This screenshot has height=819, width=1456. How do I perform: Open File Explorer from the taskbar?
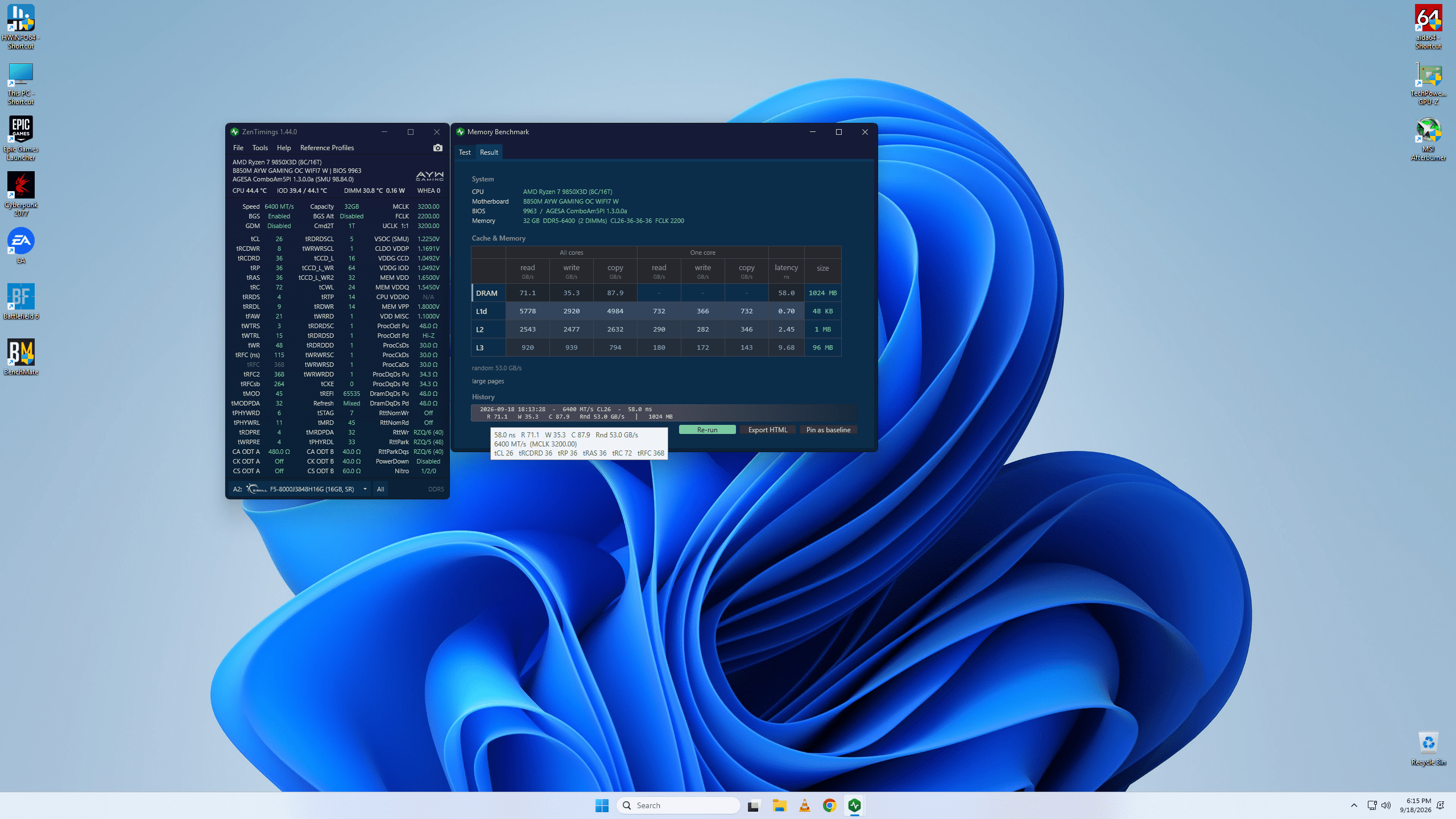click(x=779, y=805)
